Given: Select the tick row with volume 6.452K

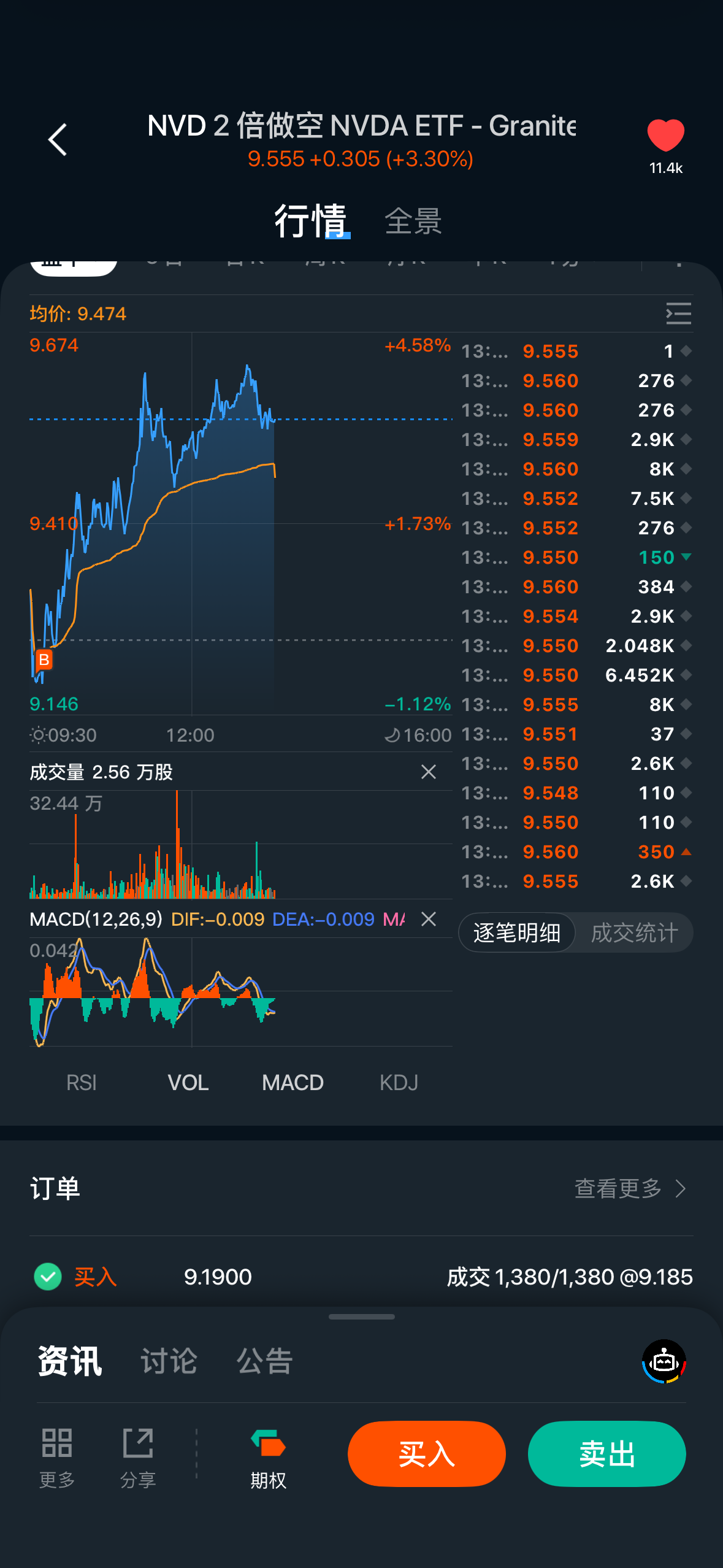Looking at the screenshot, I should (x=576, y=675).
